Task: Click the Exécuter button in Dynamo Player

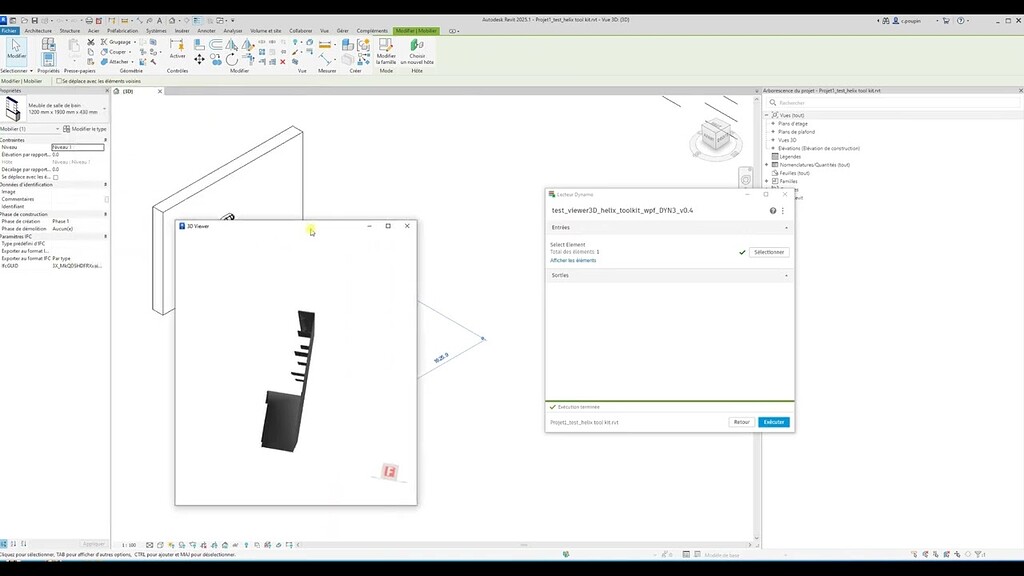Action: point(774,423)
